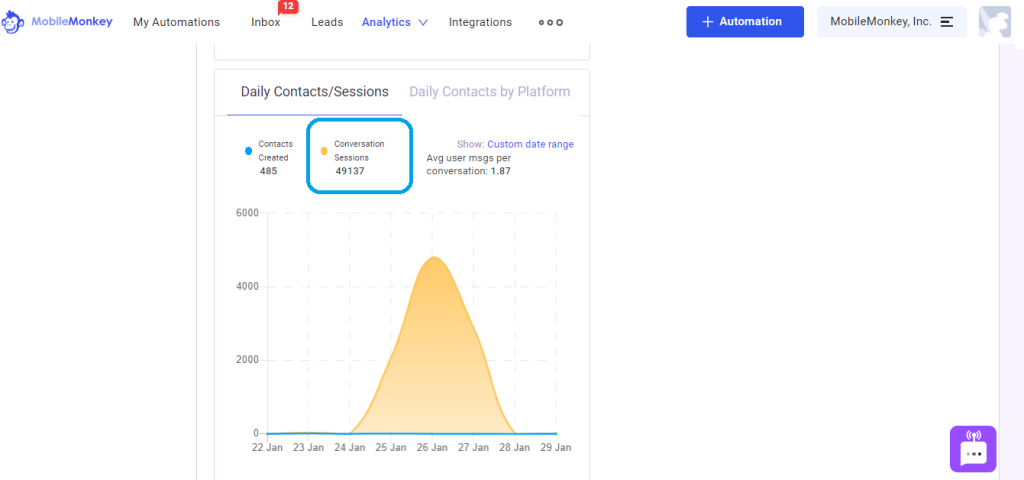Viewport: 1024px width, 480px height.
Task: Open the purple chatbot widget icon
Action: coord(973,449)
